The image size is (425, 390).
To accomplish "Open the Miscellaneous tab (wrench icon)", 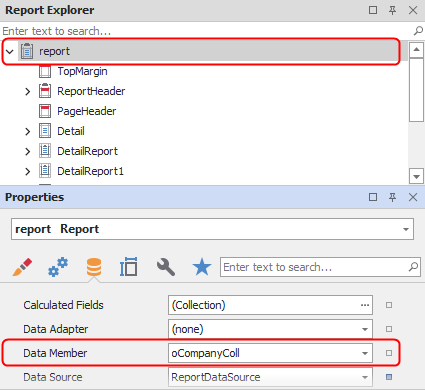I will pos(166,267).
